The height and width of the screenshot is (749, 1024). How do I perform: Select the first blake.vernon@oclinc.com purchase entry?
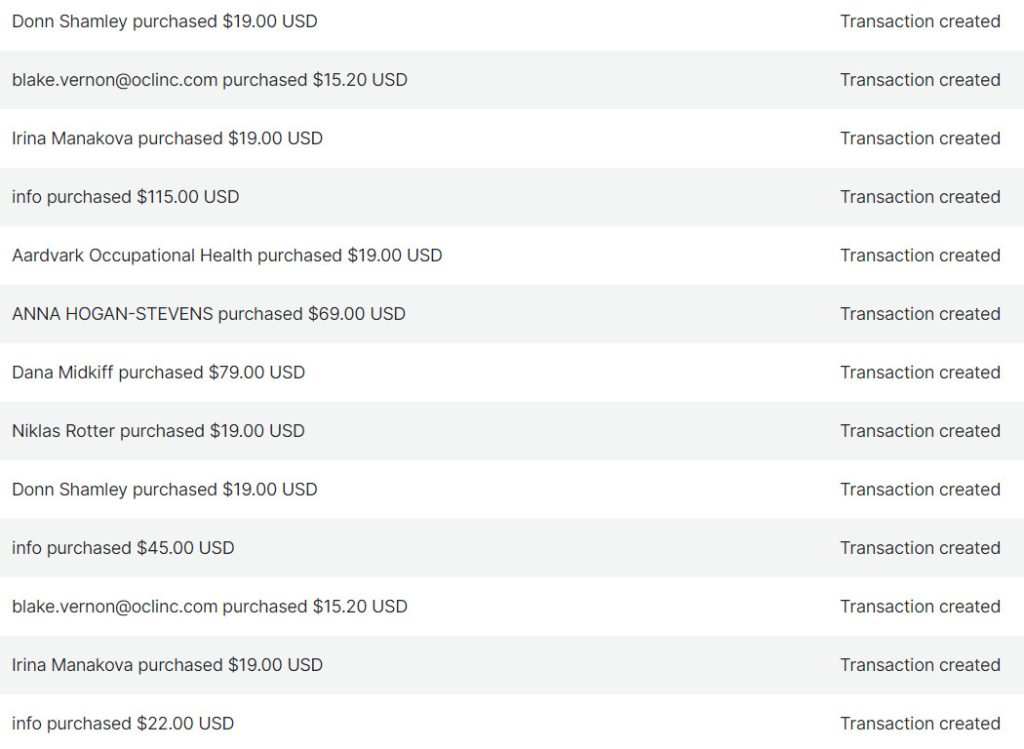pos(209,80)
